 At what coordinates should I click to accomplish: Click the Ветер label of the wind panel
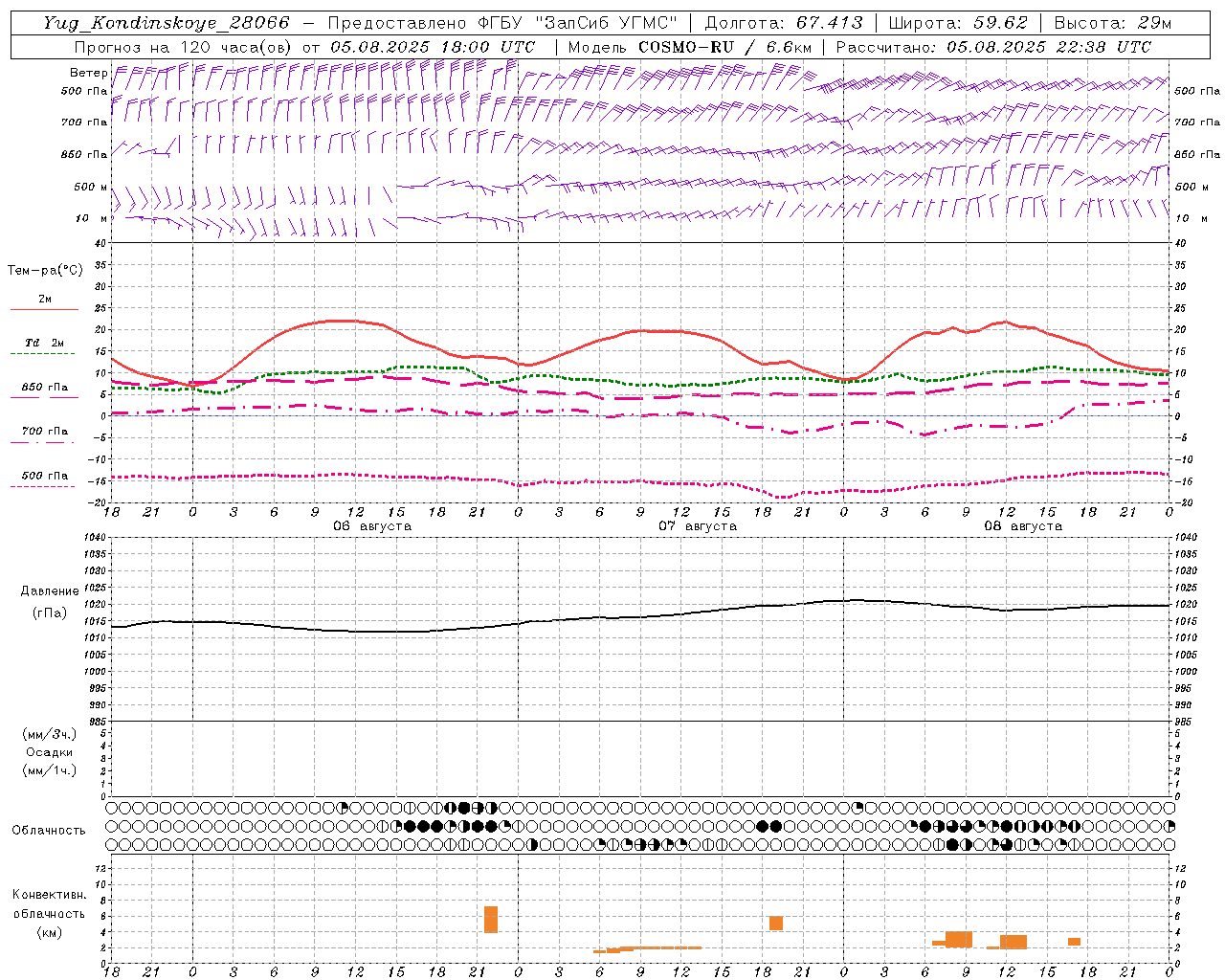pyautogui.click(x=88, y=73)
